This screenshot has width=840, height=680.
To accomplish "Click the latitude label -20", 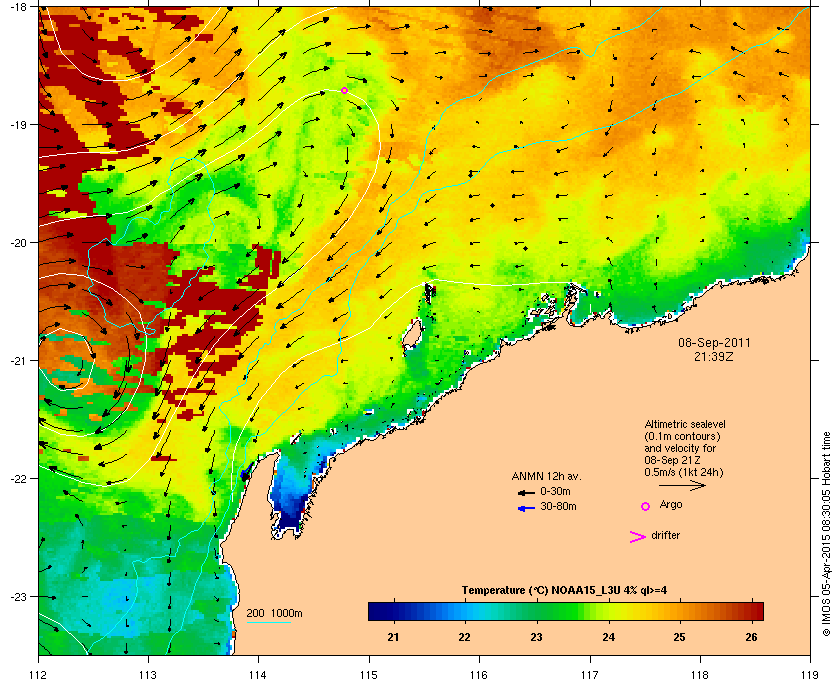I will pos(18,243).
